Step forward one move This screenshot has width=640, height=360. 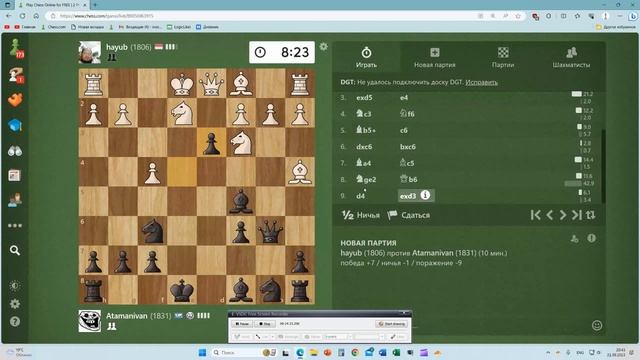pos(563,215)
